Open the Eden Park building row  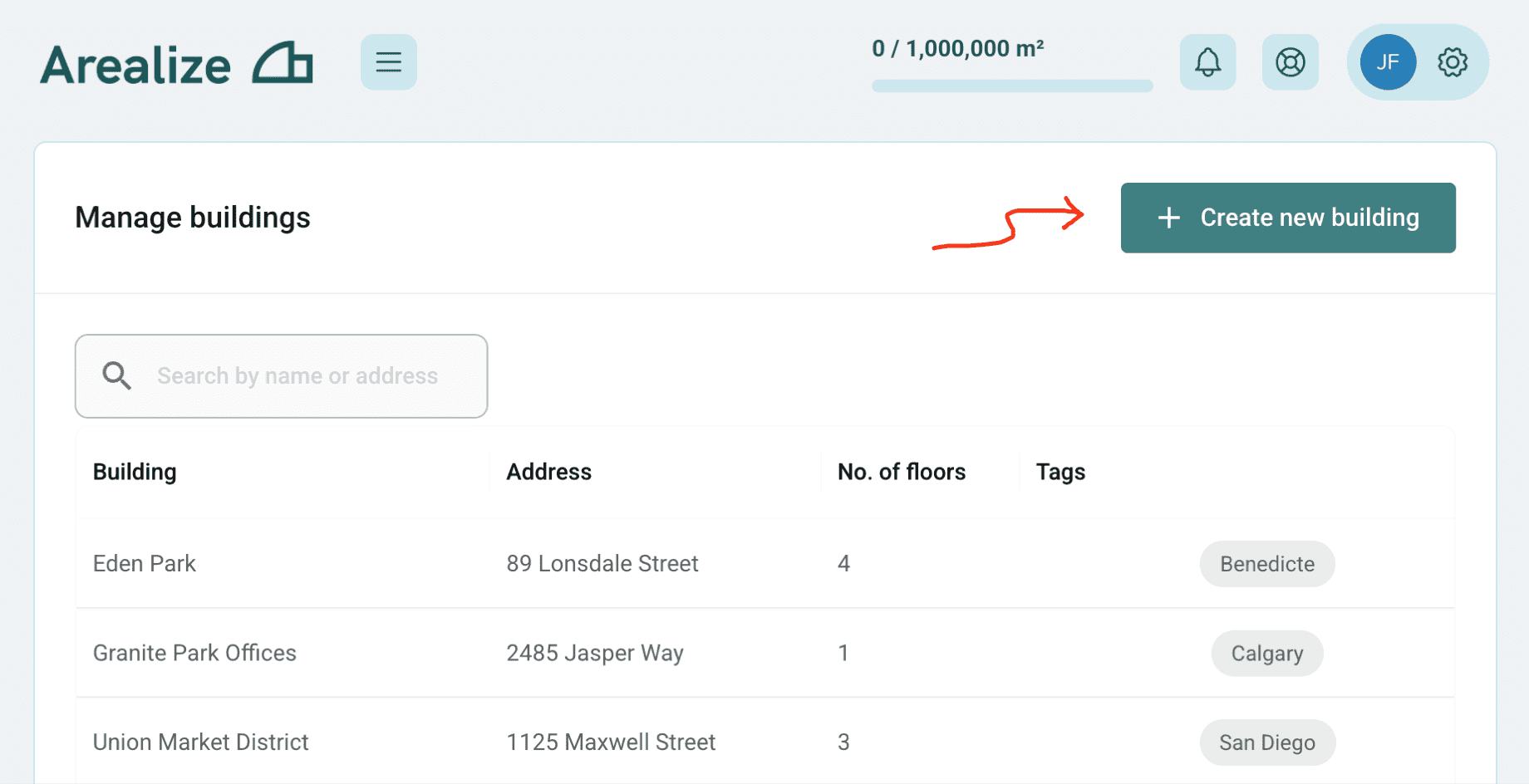point(145,563)
